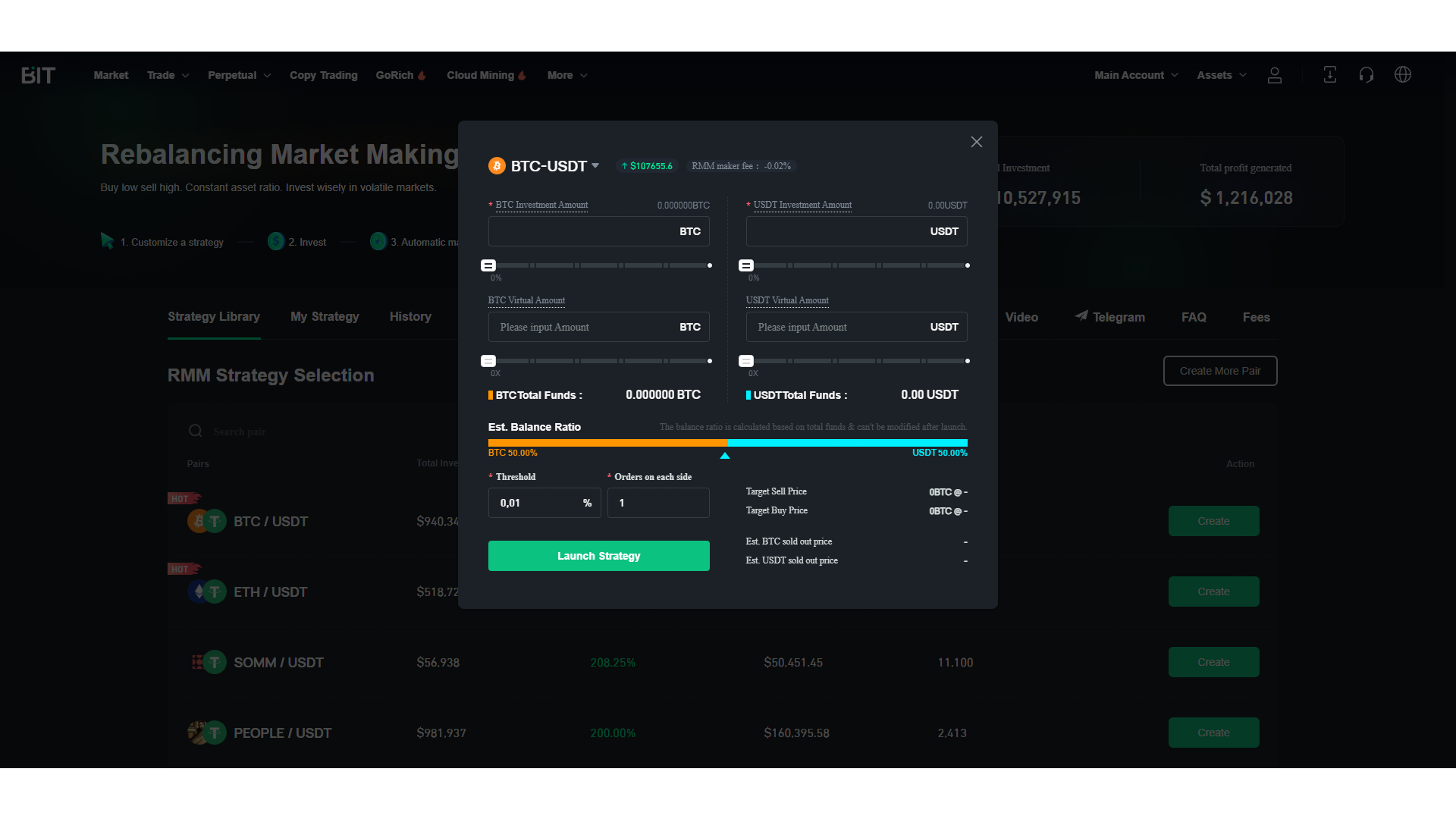Image resolution: width=1456 pixels, height=819 pixels.
Task: Go to Copy Trading
Action: 324,75
